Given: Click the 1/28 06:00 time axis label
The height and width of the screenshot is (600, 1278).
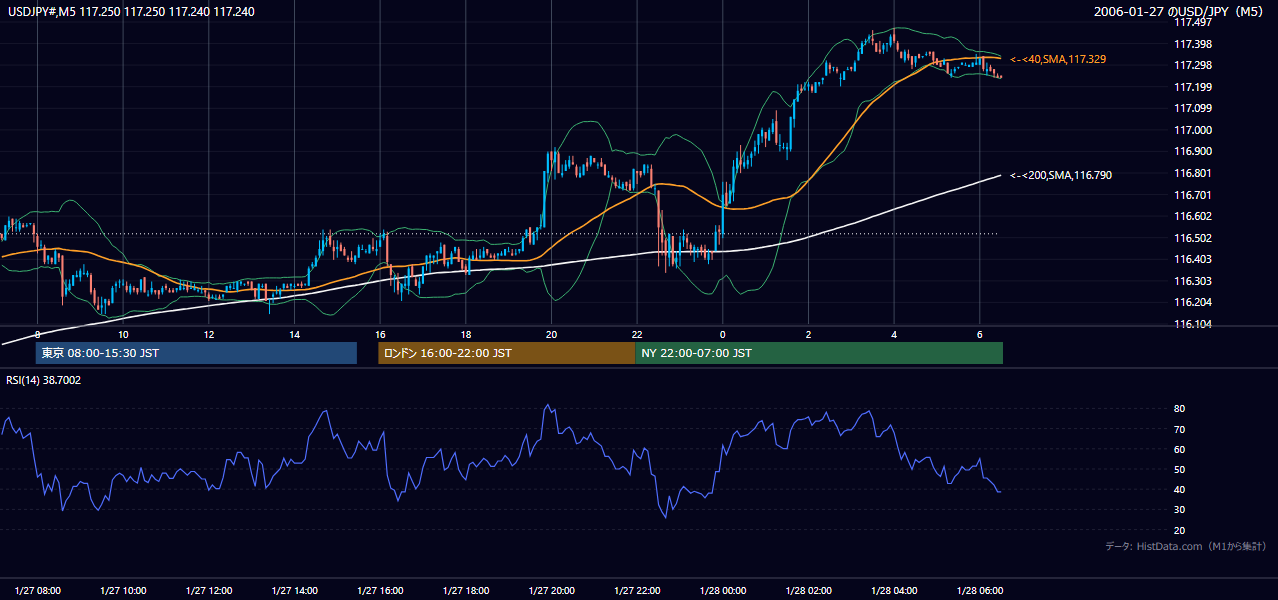Looking at the screenshot, I should (980, 590).
